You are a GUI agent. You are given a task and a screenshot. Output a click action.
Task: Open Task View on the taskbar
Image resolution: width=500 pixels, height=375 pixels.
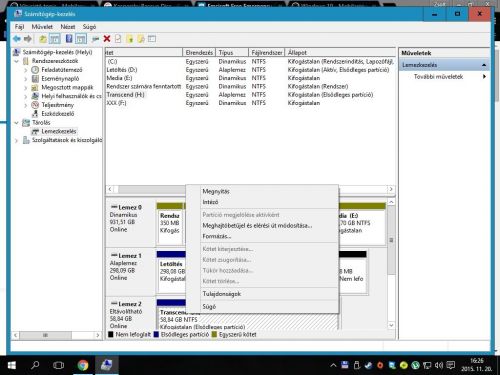58,365
